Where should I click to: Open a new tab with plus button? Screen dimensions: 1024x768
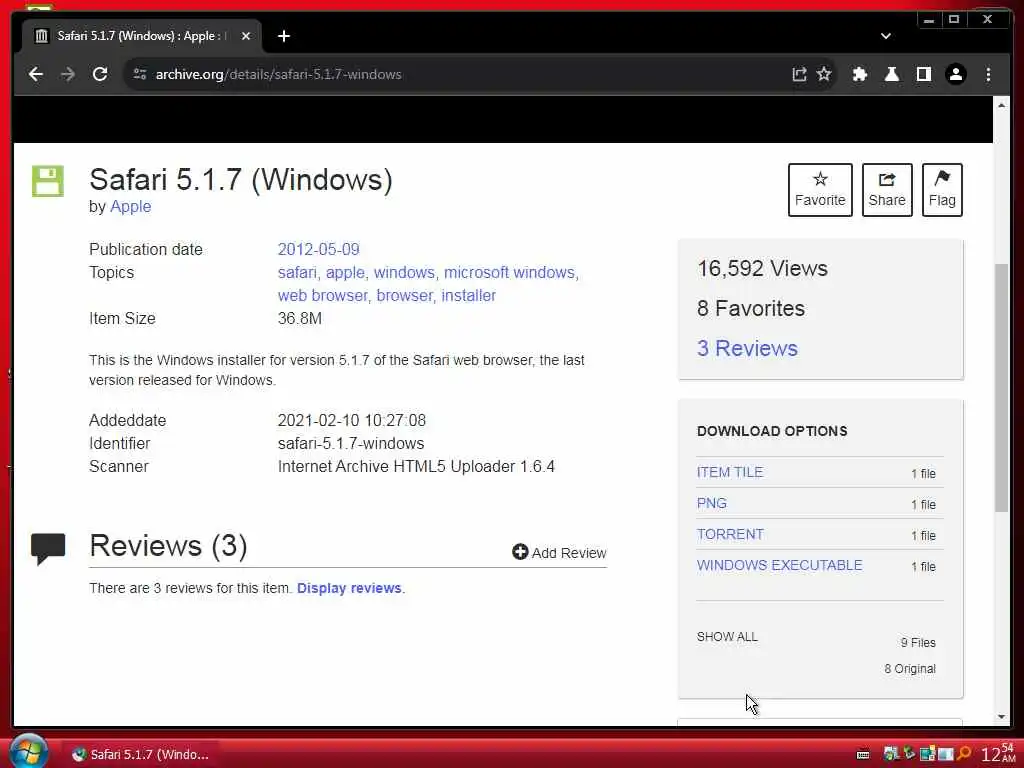point(283,36)
